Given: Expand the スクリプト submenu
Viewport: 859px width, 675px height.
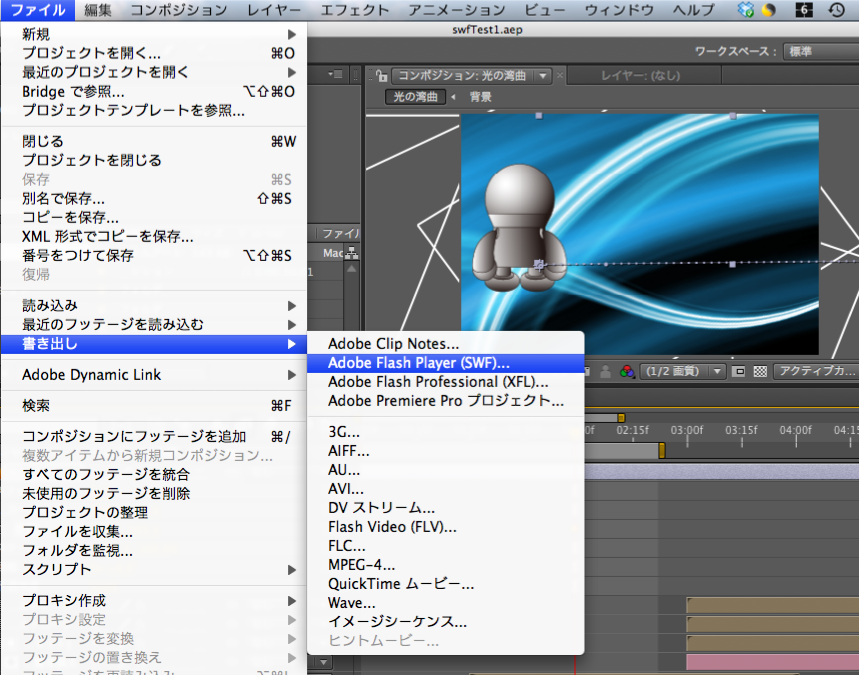Looking at the screenshot, I should click(153, 570).
